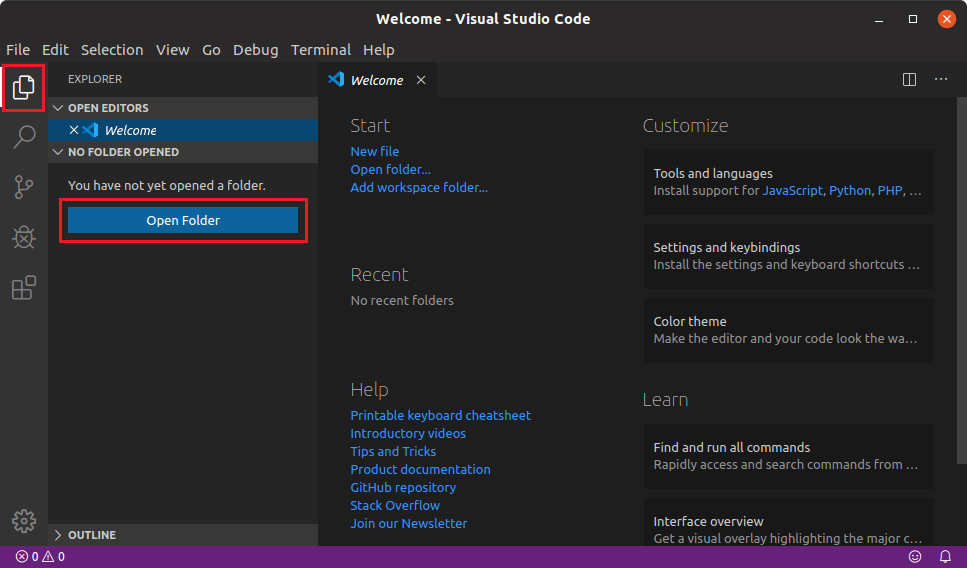Click the errors and warnings status indicator

pos(40,556)
